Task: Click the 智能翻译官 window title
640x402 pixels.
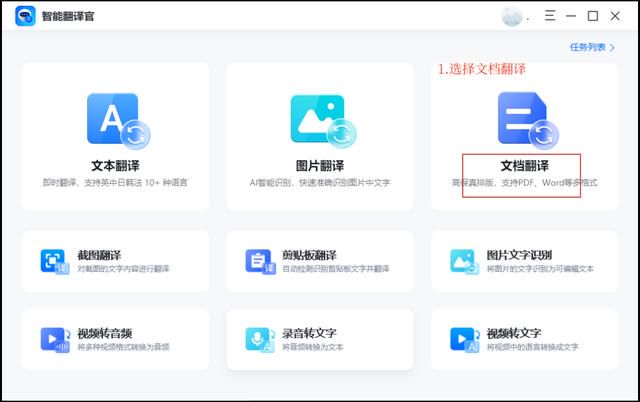Action: pyautogui.click(x=68, y=16)
